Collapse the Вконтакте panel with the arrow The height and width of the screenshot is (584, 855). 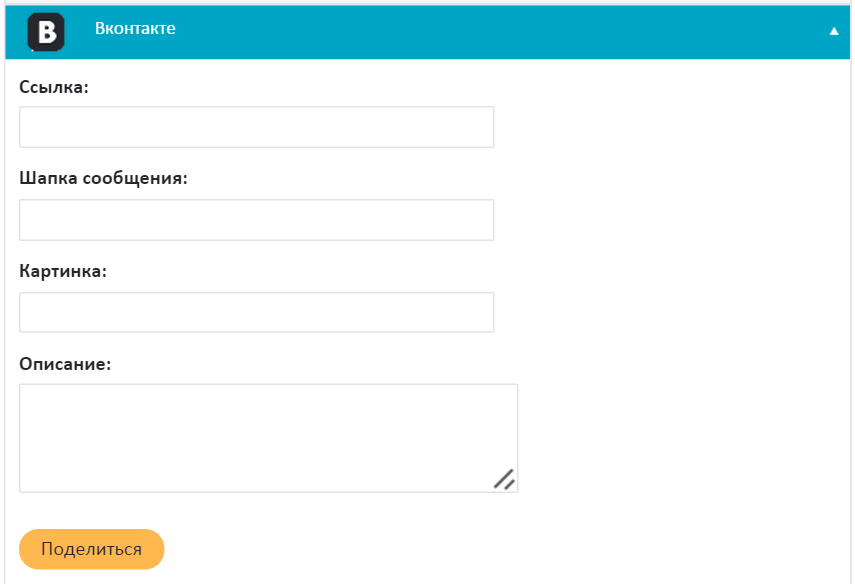[834, 31]
